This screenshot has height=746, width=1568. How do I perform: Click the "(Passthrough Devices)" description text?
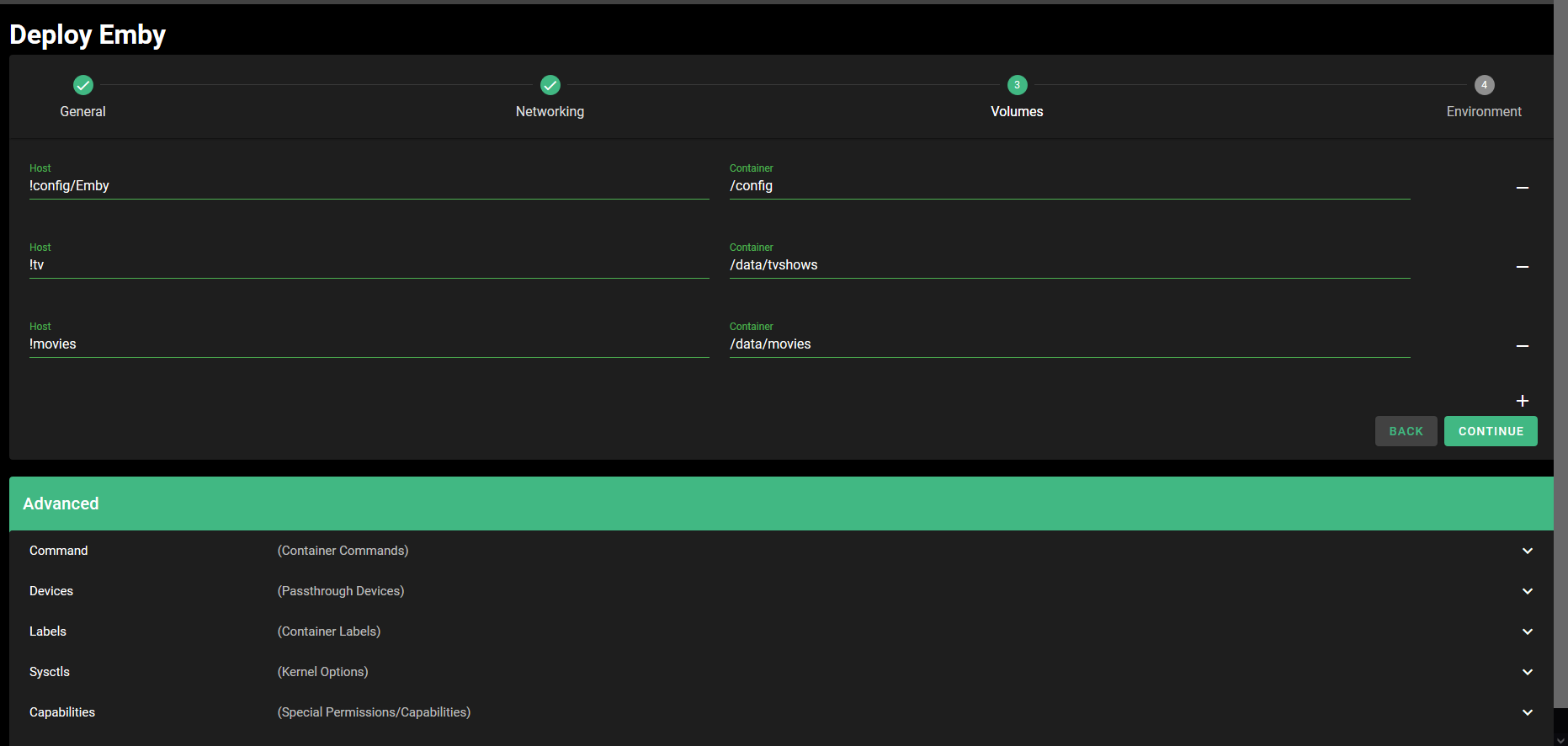click(341, 591)
